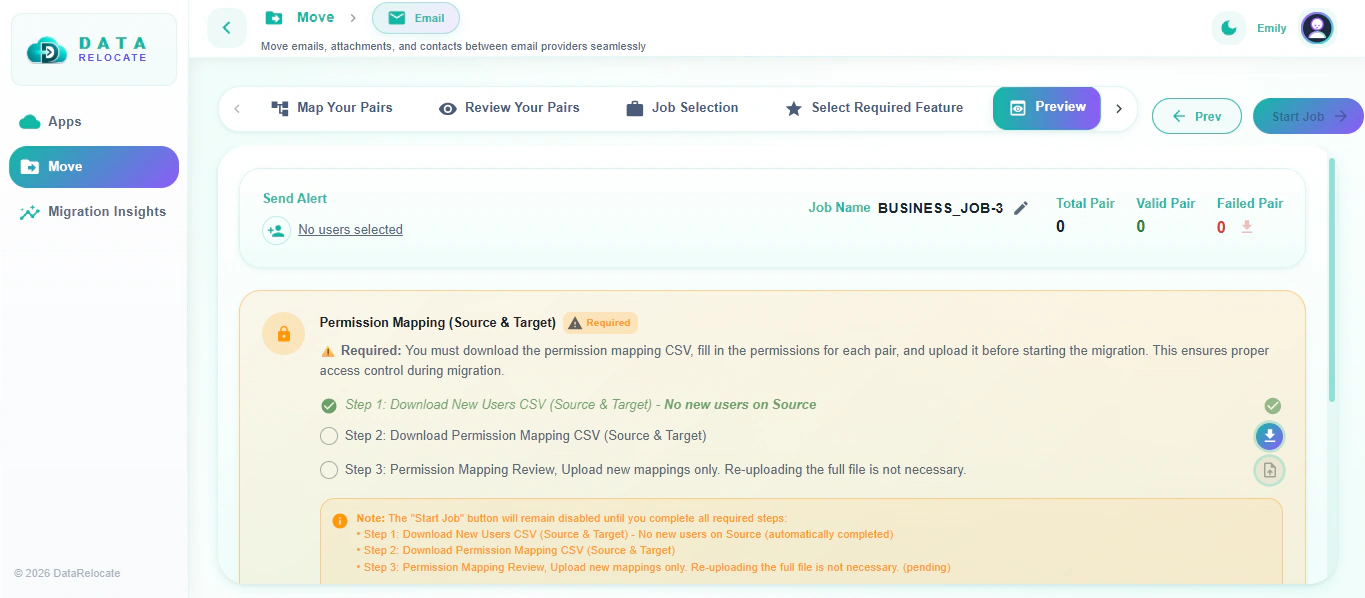Edit job name with pencil icon
The width and height of the screenshot is (1365, 598).
click(1021, 208)
